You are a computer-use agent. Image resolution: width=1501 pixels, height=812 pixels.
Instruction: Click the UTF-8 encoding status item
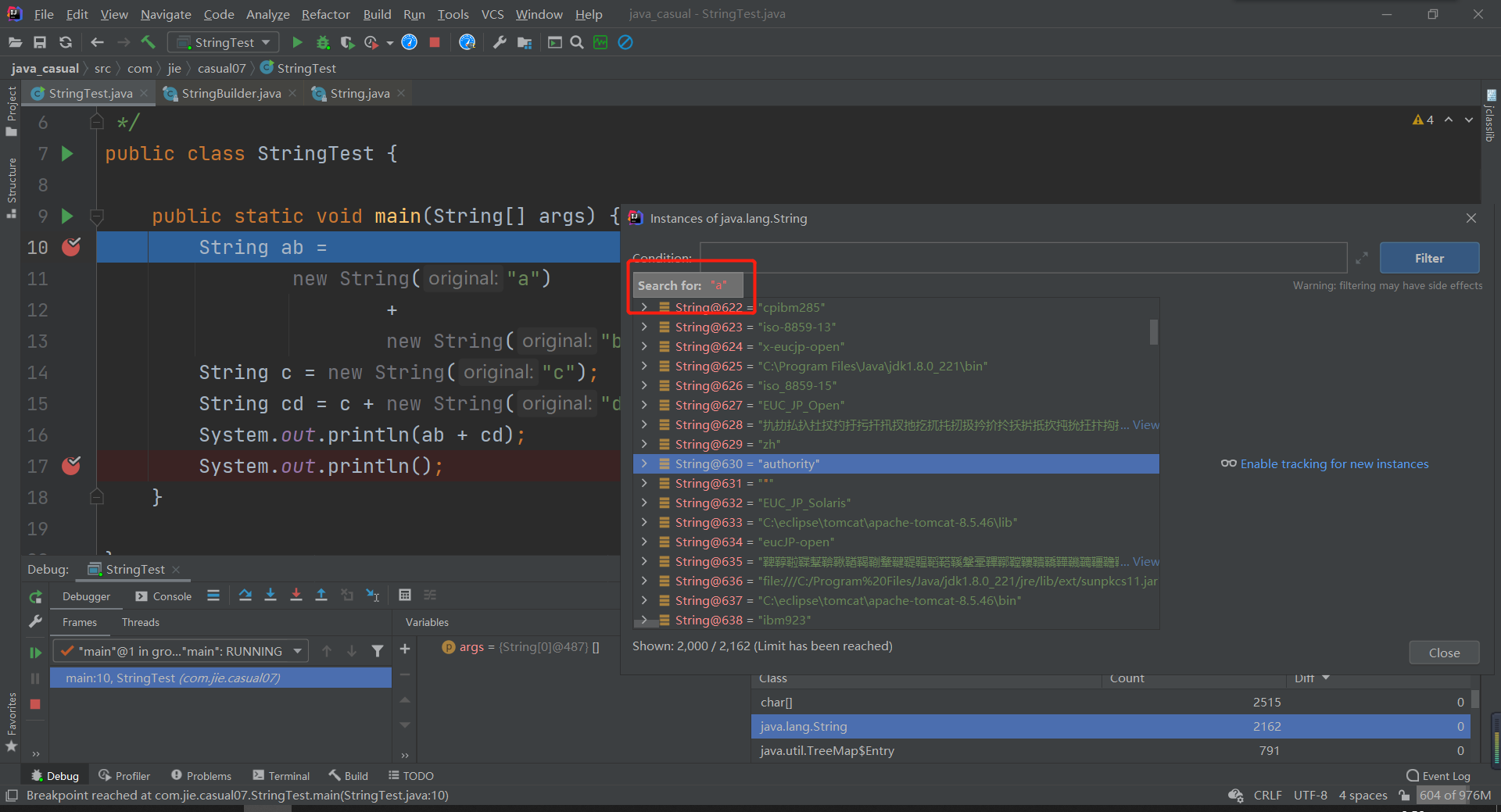[x=1310, y=795]
